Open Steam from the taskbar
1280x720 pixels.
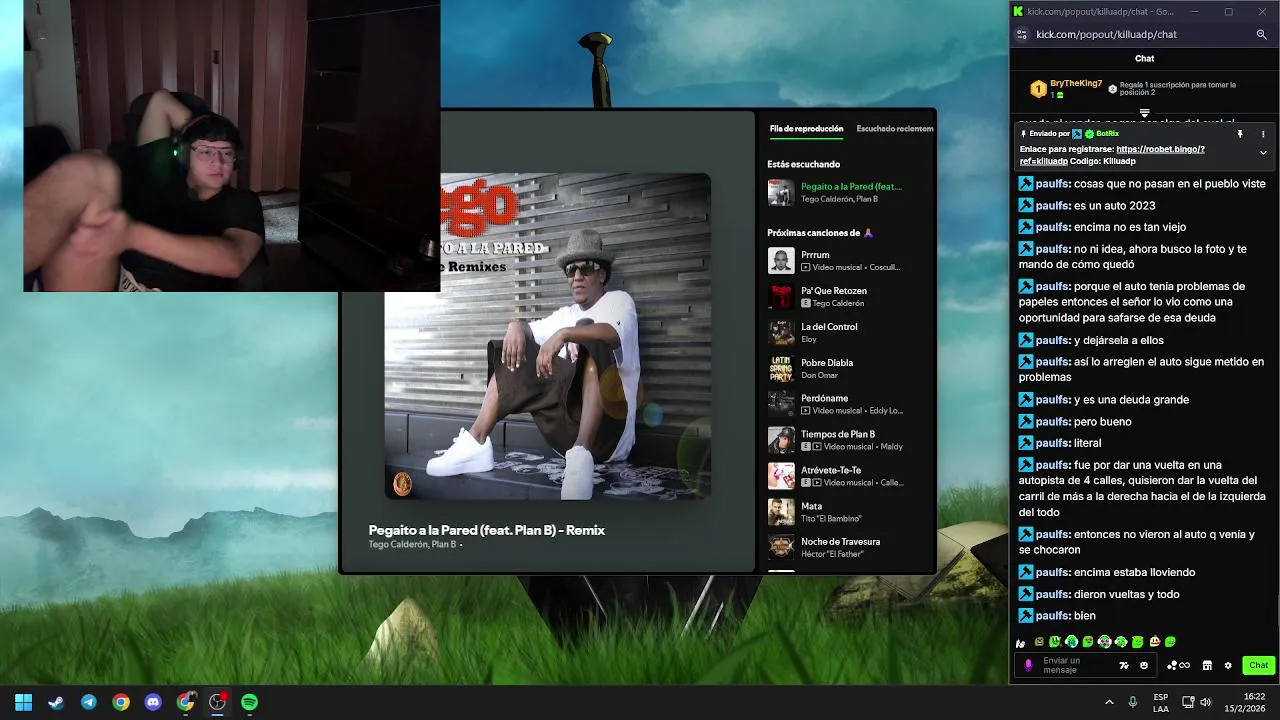pos(56,702)
